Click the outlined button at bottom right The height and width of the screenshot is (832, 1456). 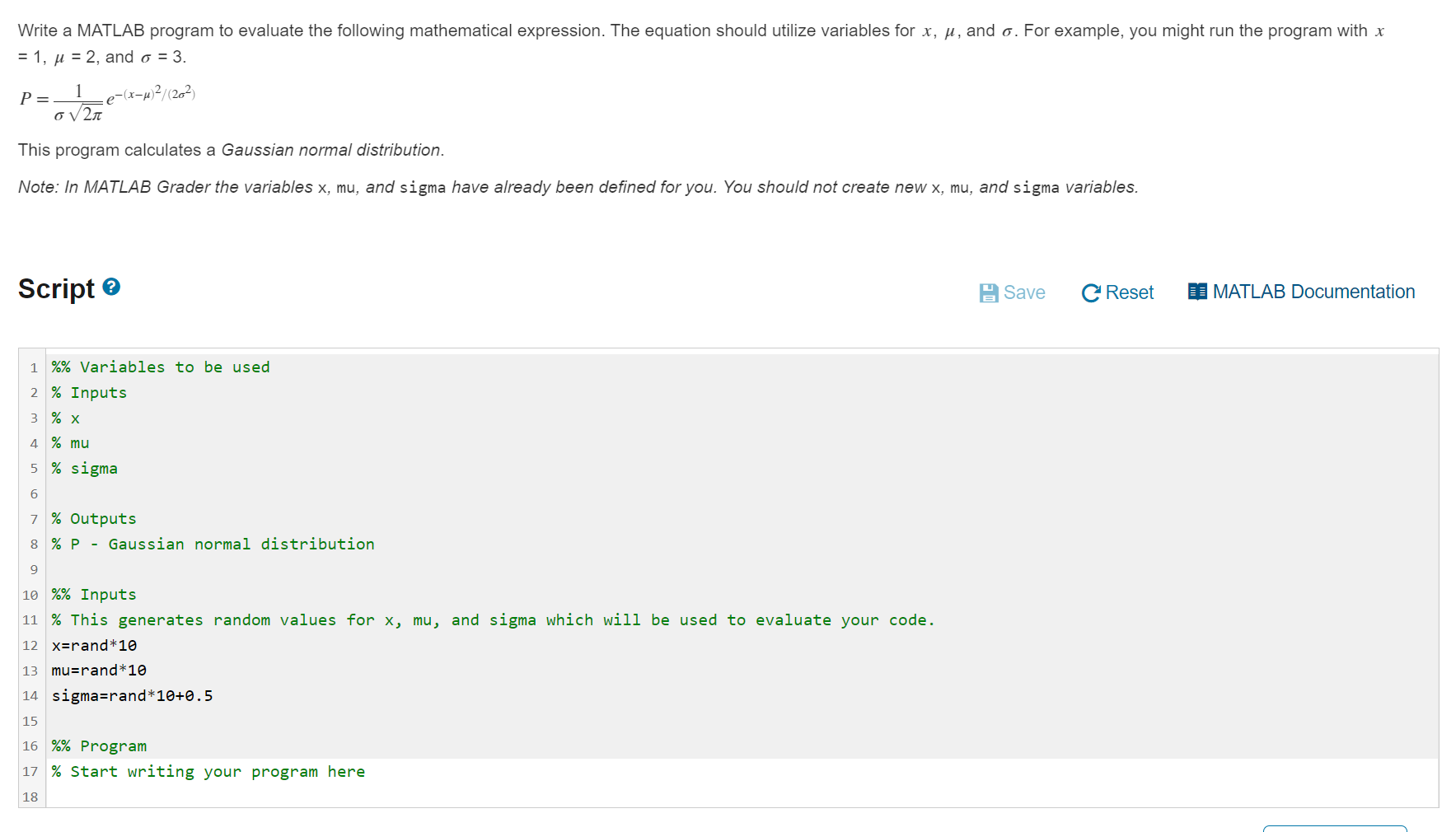click(x=1335, y=830)
